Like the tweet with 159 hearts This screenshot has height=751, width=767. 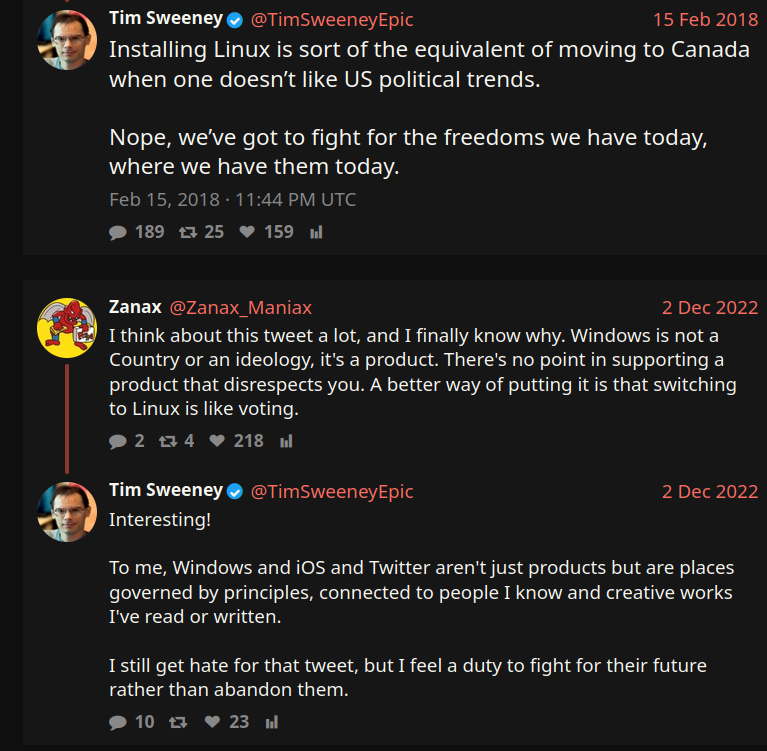click(247, 232)
